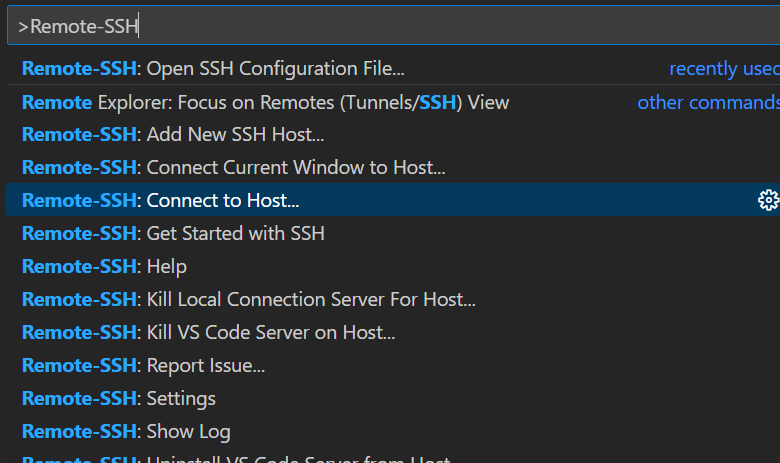Choose Remote-SSH: Report Issue command
Viewport: 780px width, 463px height.
tap(392, 365)
